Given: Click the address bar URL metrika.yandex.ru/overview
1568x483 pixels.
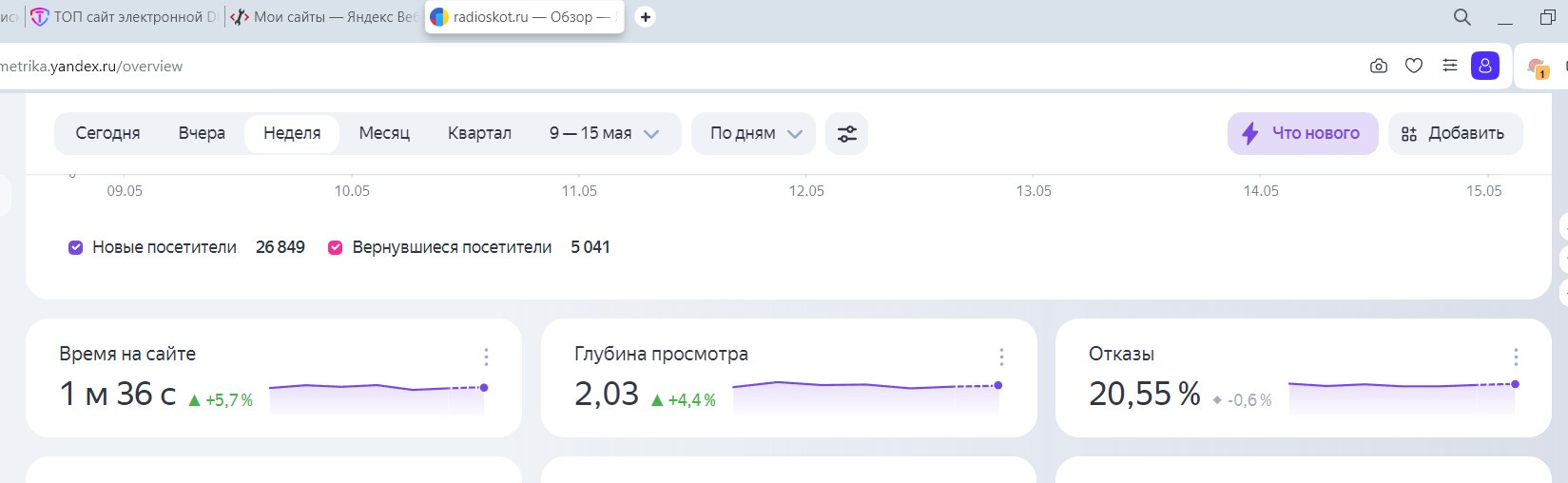Looking at the screenshot, I should click(x=91, y=67).
